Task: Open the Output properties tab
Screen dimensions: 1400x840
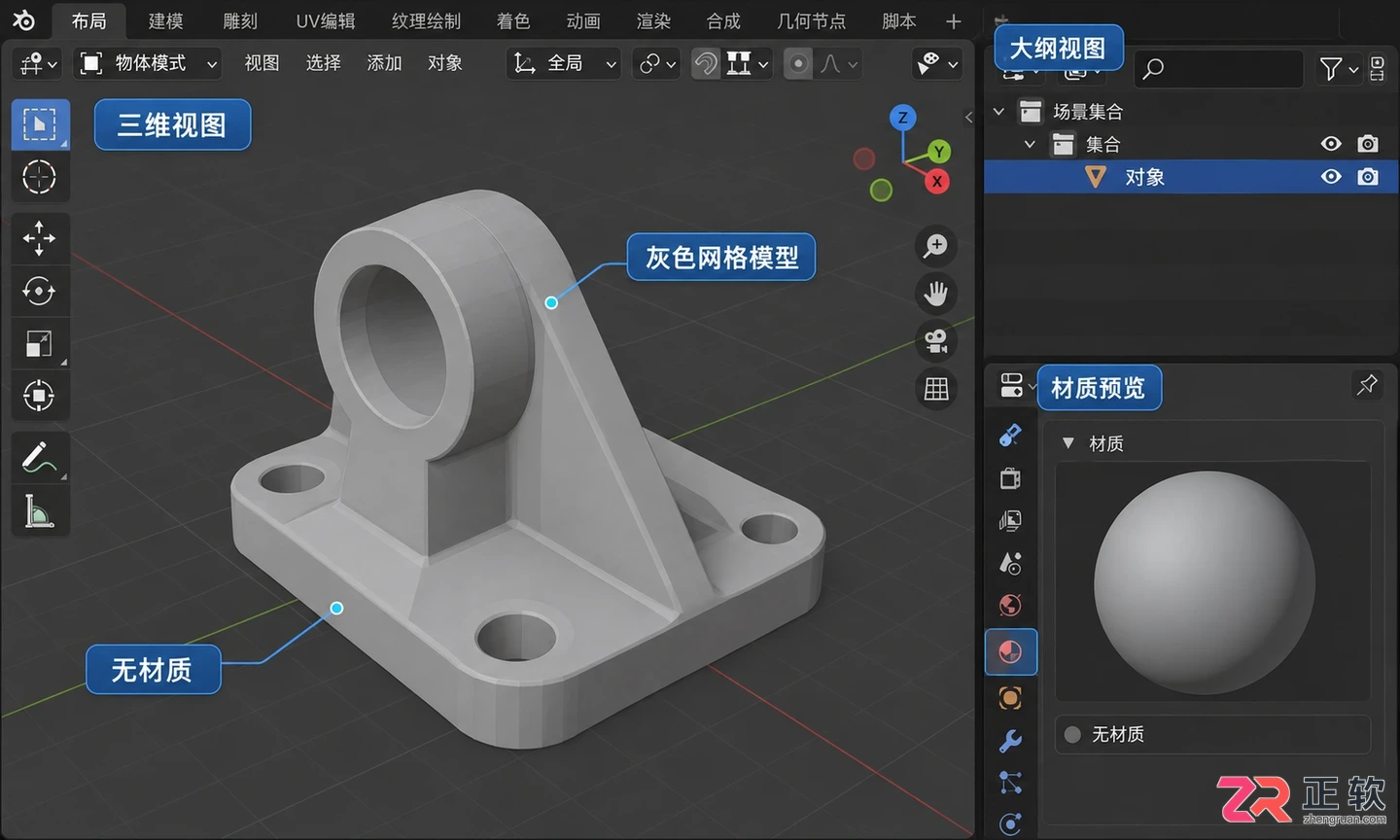Action: click(x=1010, y=477)
